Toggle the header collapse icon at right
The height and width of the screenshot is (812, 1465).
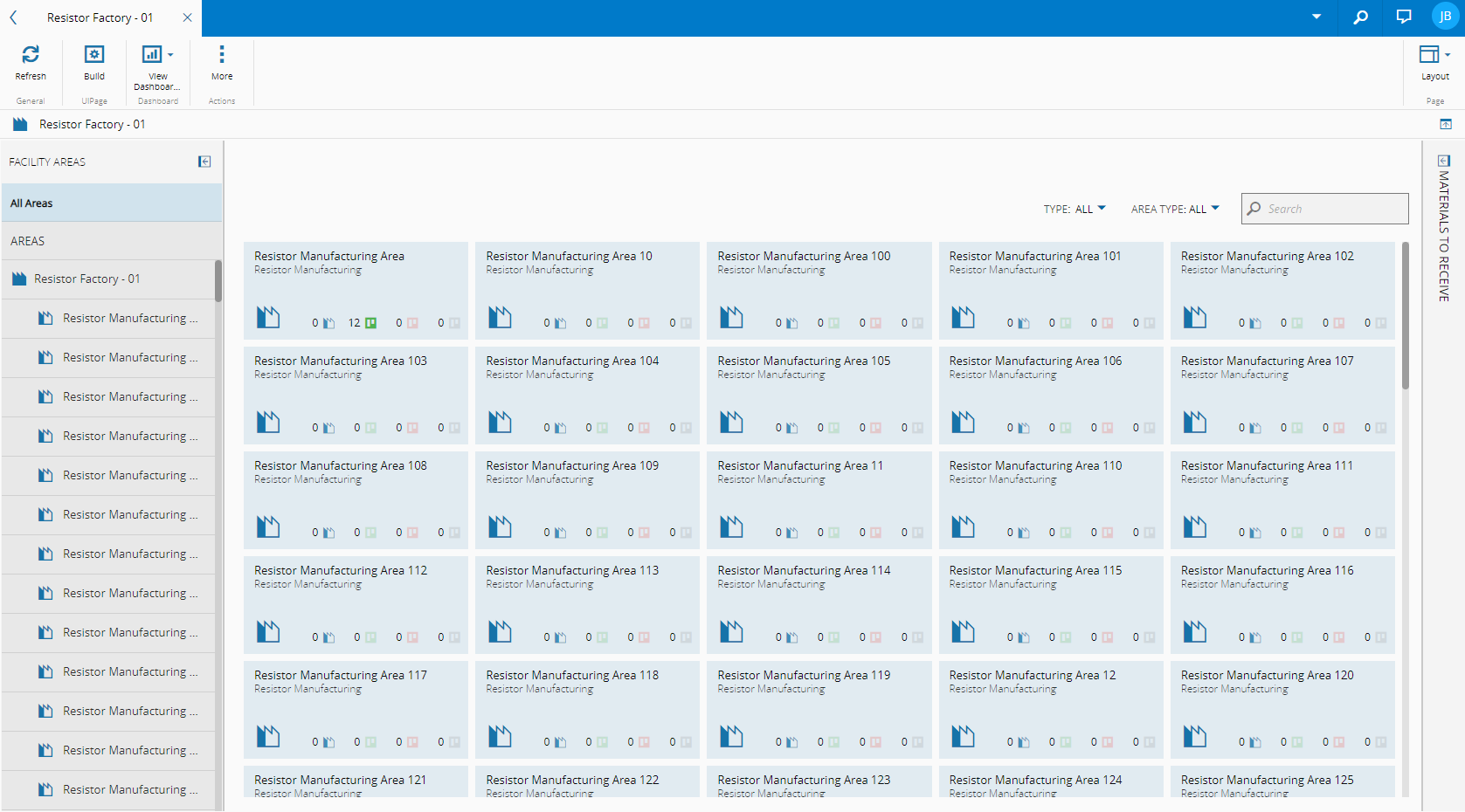click(1446, 125)
